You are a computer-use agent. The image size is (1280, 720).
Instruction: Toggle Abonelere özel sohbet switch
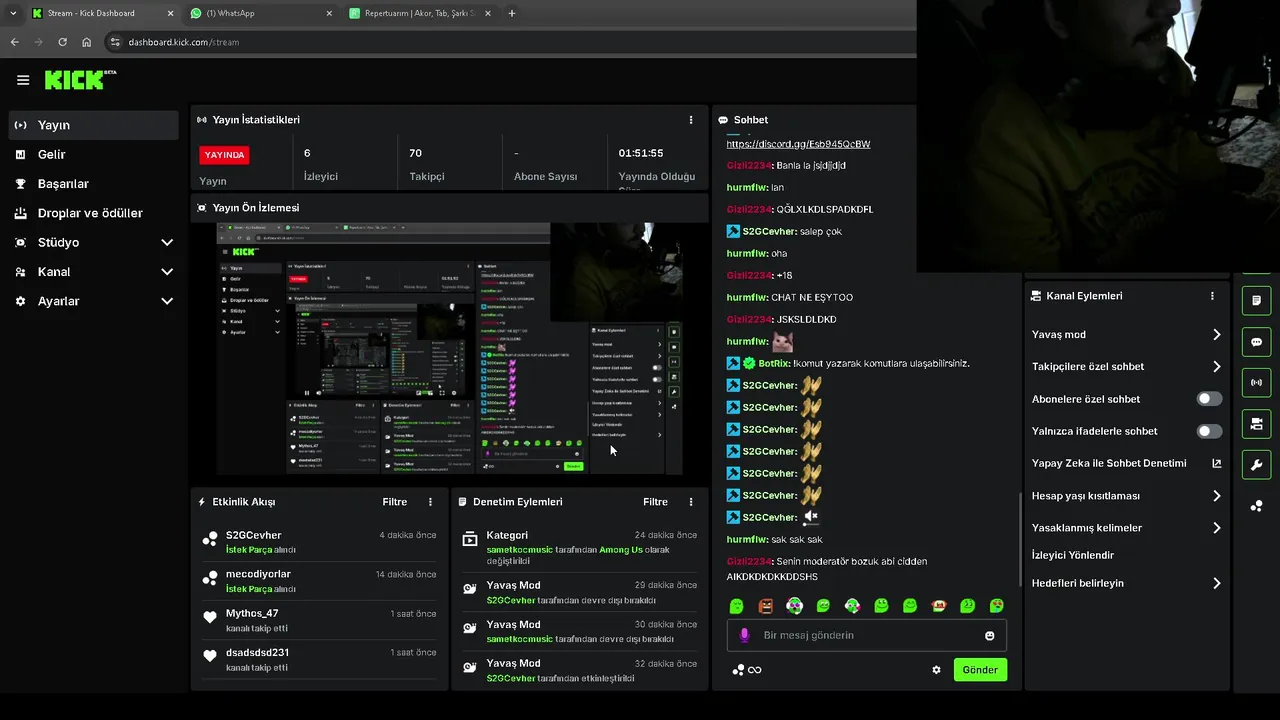pos(1210,399)
